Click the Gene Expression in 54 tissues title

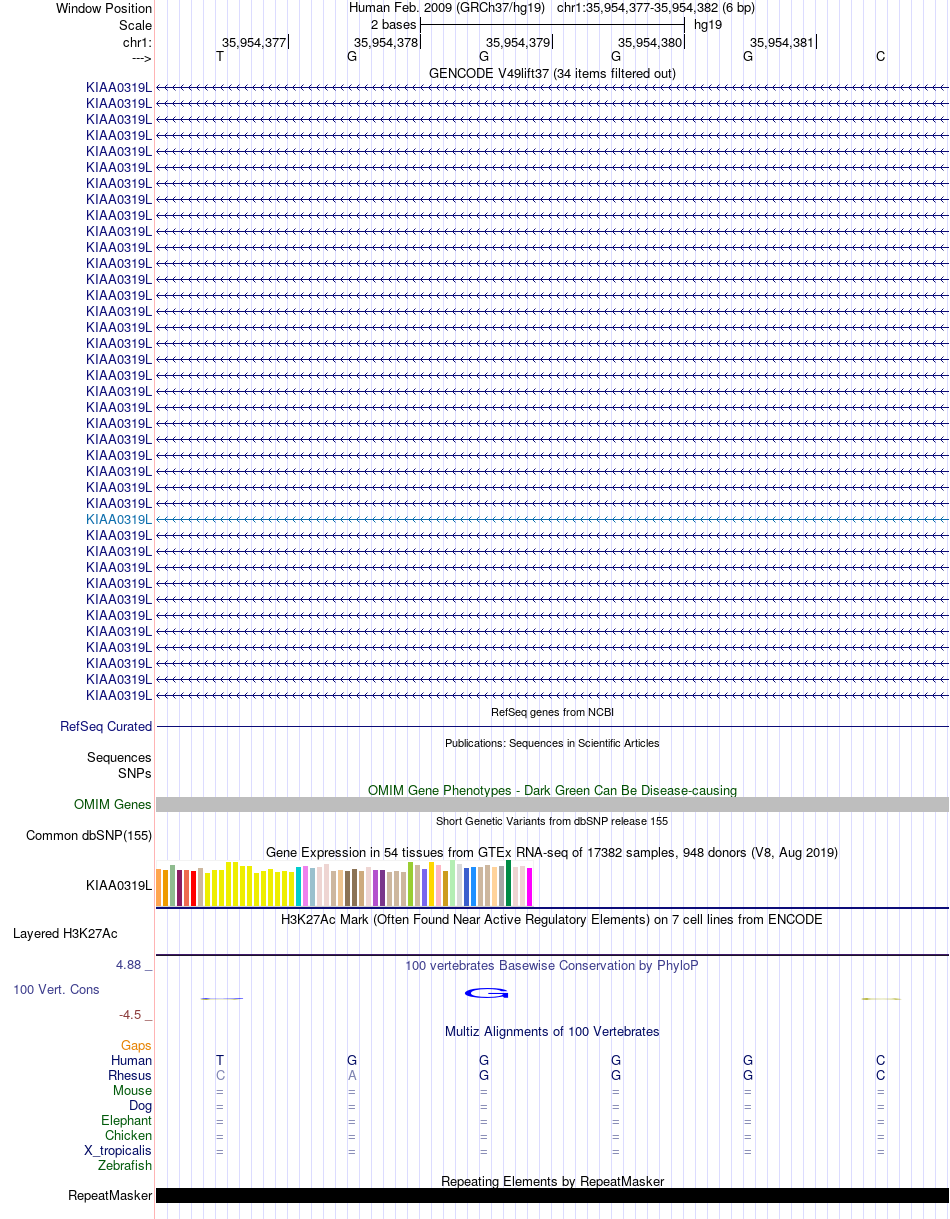(552, 853)
